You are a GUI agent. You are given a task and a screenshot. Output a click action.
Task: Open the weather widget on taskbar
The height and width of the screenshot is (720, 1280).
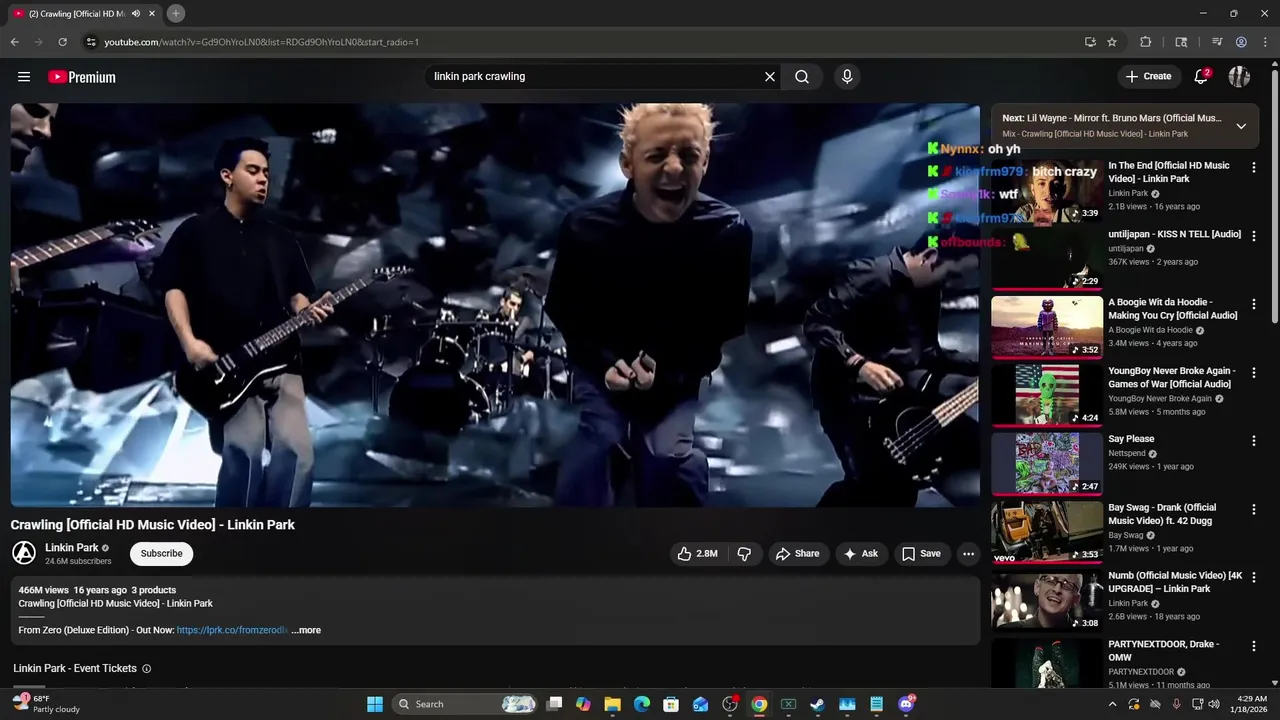point(45,704)
